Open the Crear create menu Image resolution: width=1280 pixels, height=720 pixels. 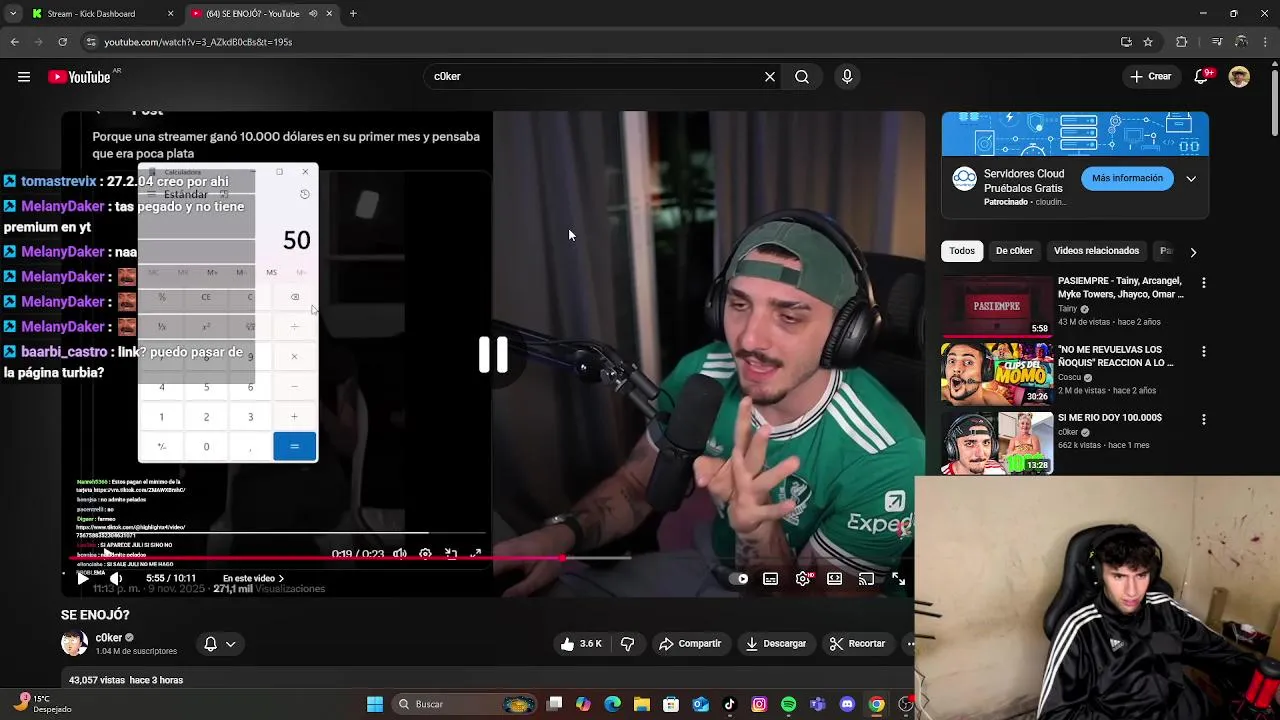[1150, 77]
